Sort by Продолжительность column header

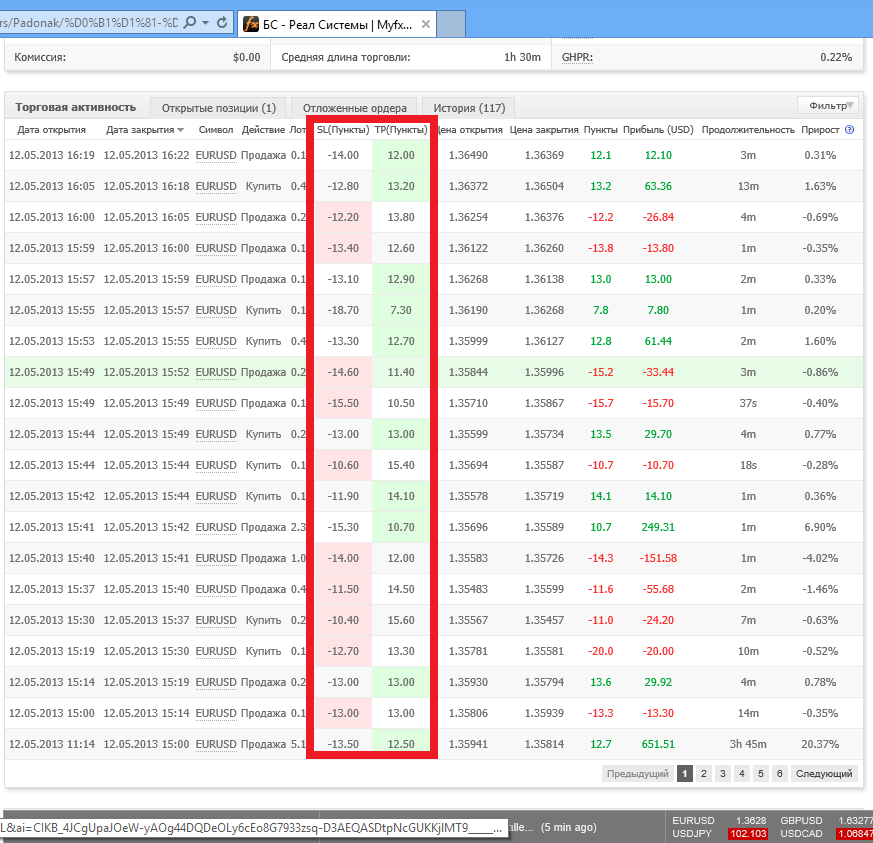click(x=748, y=130)
